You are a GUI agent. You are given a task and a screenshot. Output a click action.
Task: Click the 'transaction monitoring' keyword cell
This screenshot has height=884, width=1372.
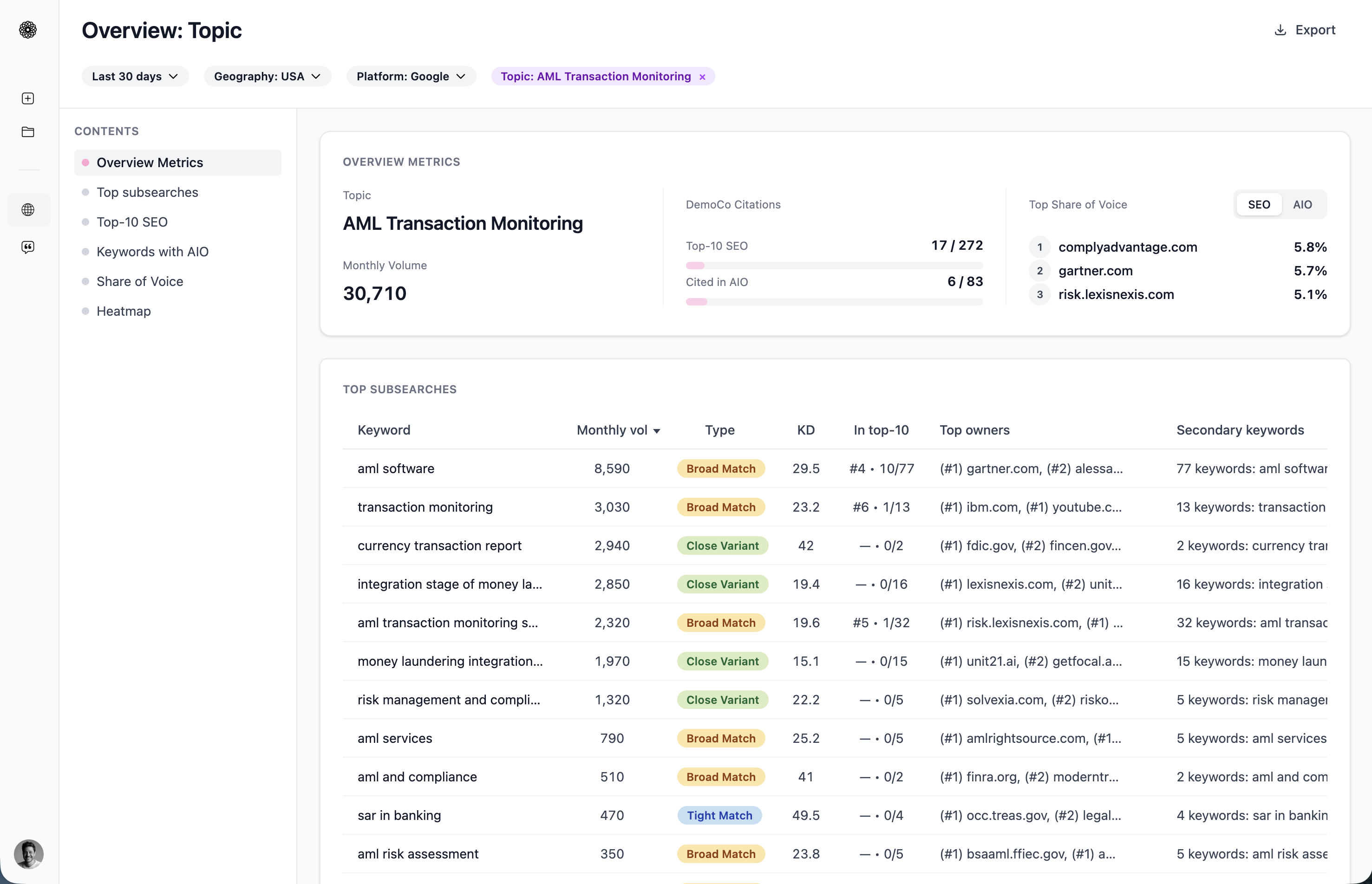(x=425, y=507)
